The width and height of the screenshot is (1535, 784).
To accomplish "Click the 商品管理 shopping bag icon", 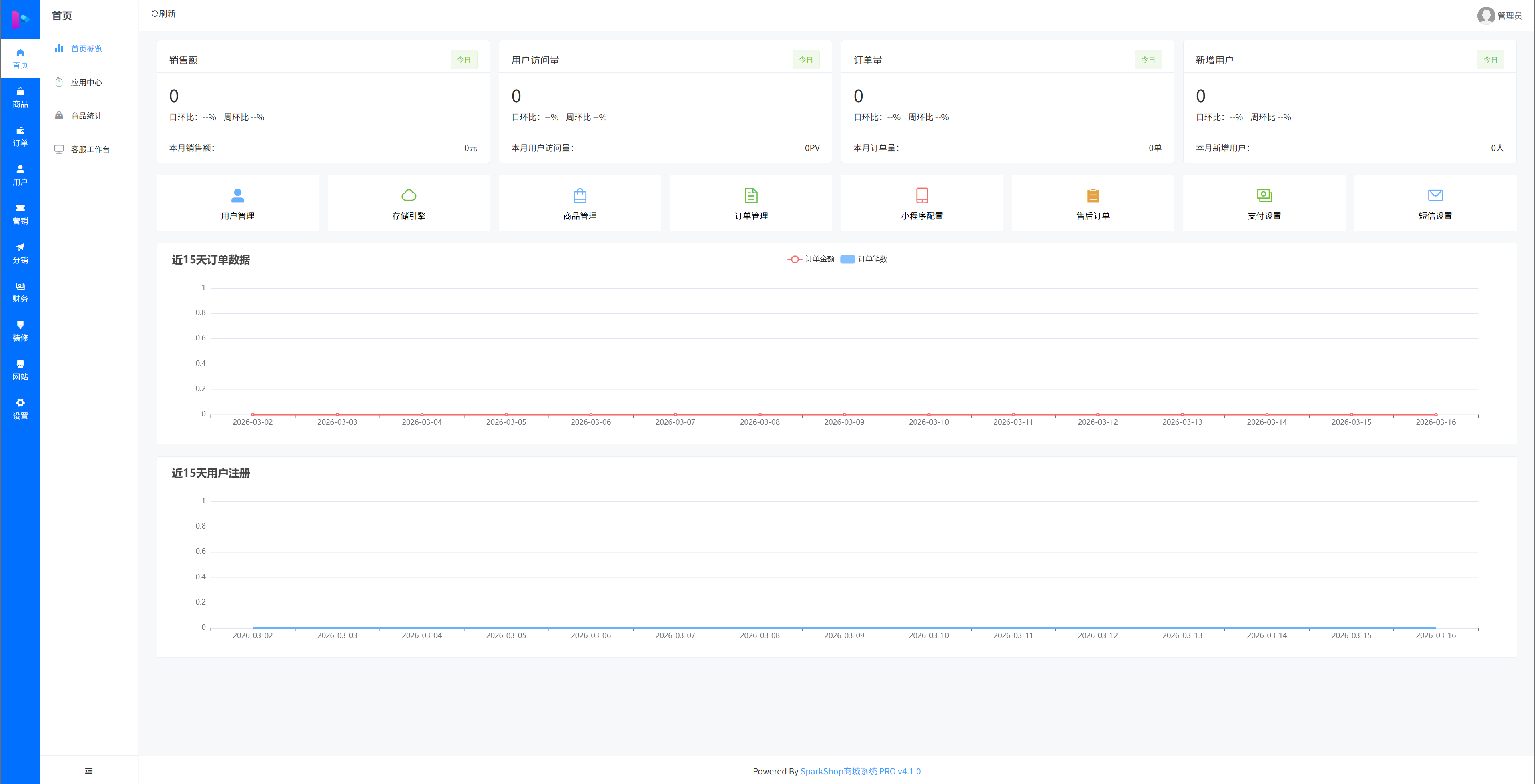I will tap(579, 195).
